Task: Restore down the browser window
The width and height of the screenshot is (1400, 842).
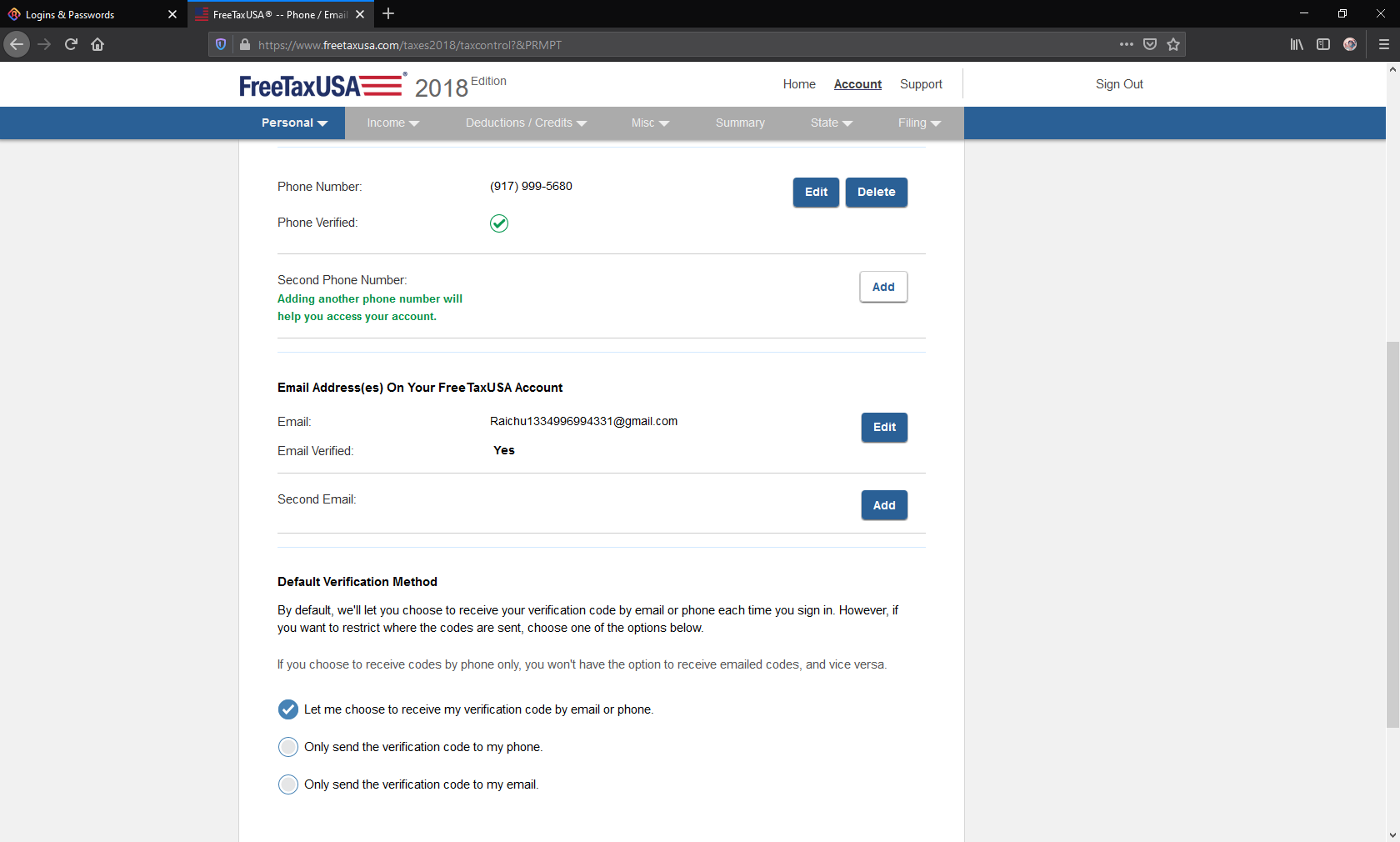Action: 1342,13
